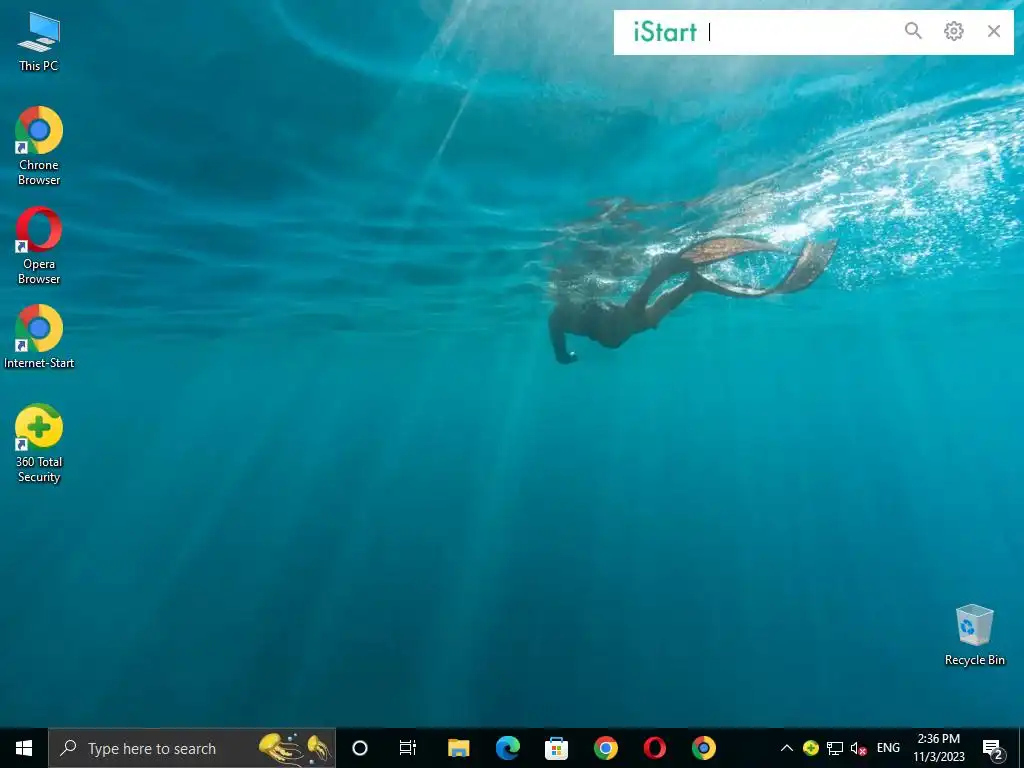Open 360 Total Security desktop shortcut

pyautogui.click(x=39, y=443)
